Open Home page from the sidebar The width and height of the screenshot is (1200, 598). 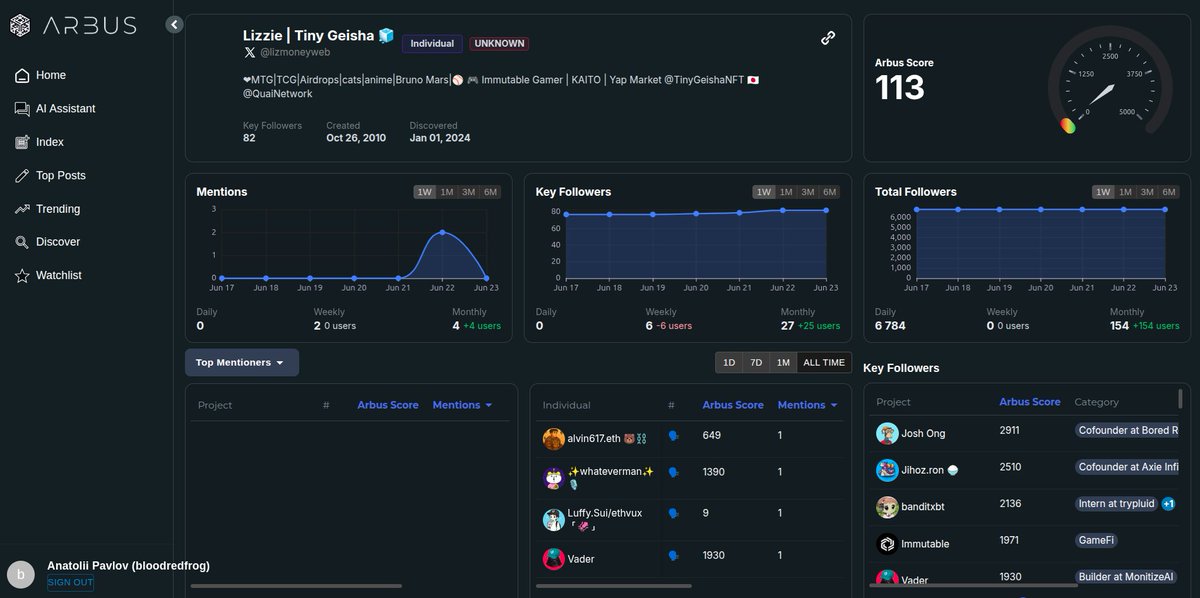[51, 75]
